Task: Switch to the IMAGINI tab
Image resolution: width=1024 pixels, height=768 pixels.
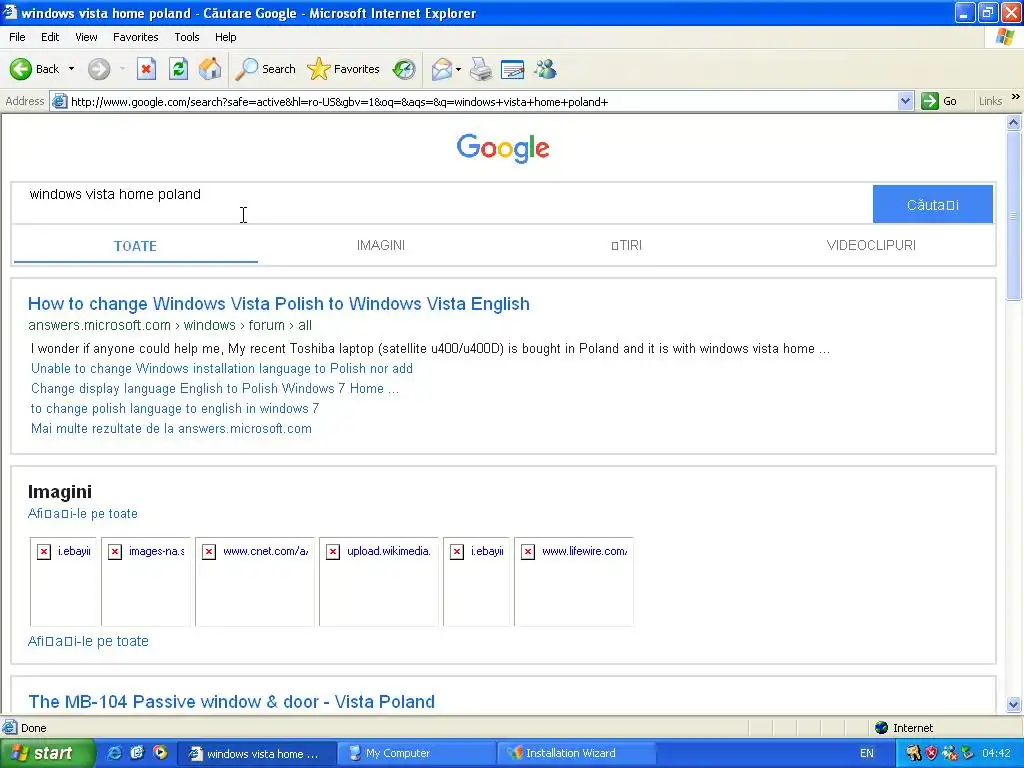Action: (x=381, y=246)
